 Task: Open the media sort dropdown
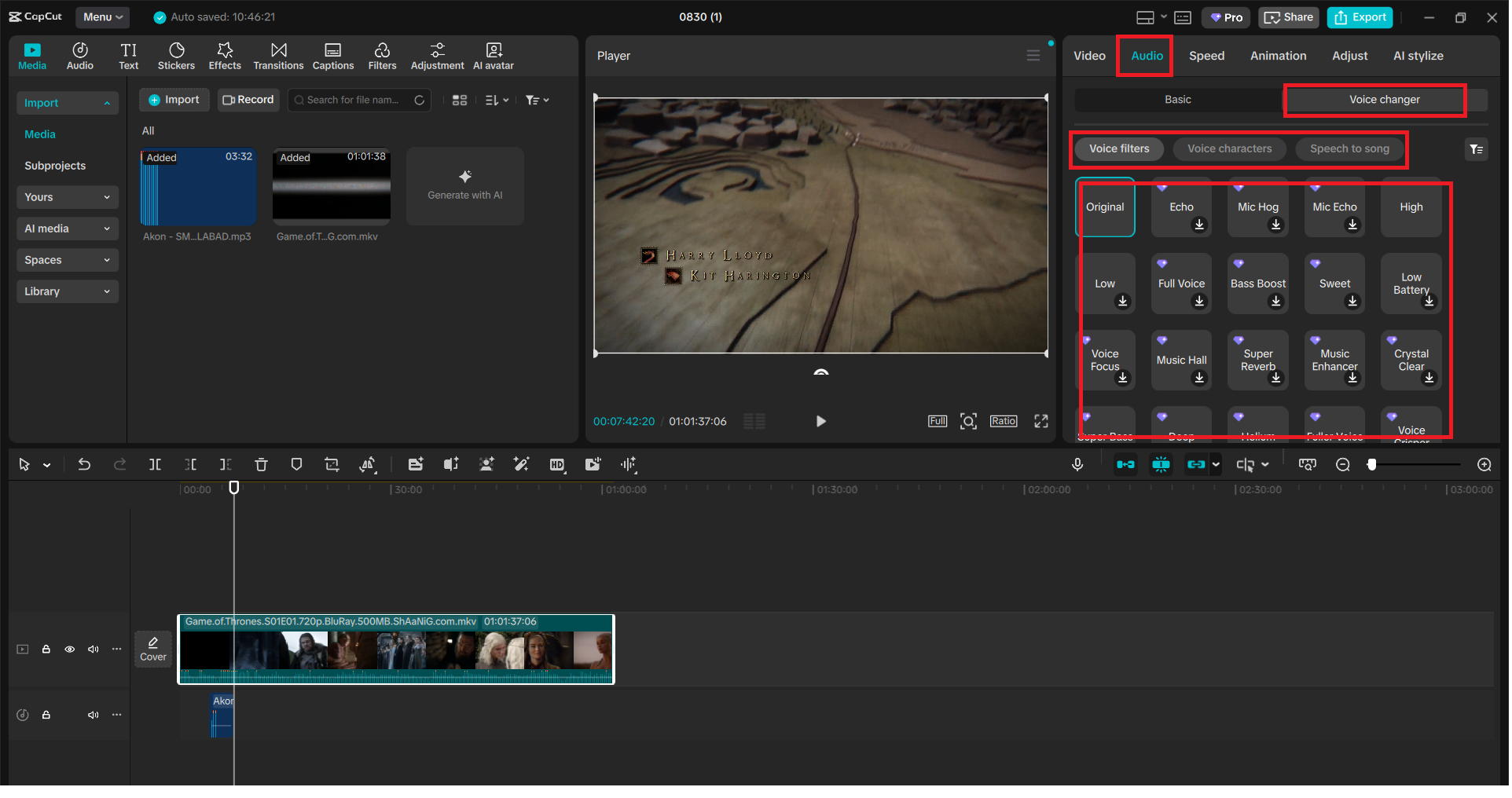click(x=497, y=101)
